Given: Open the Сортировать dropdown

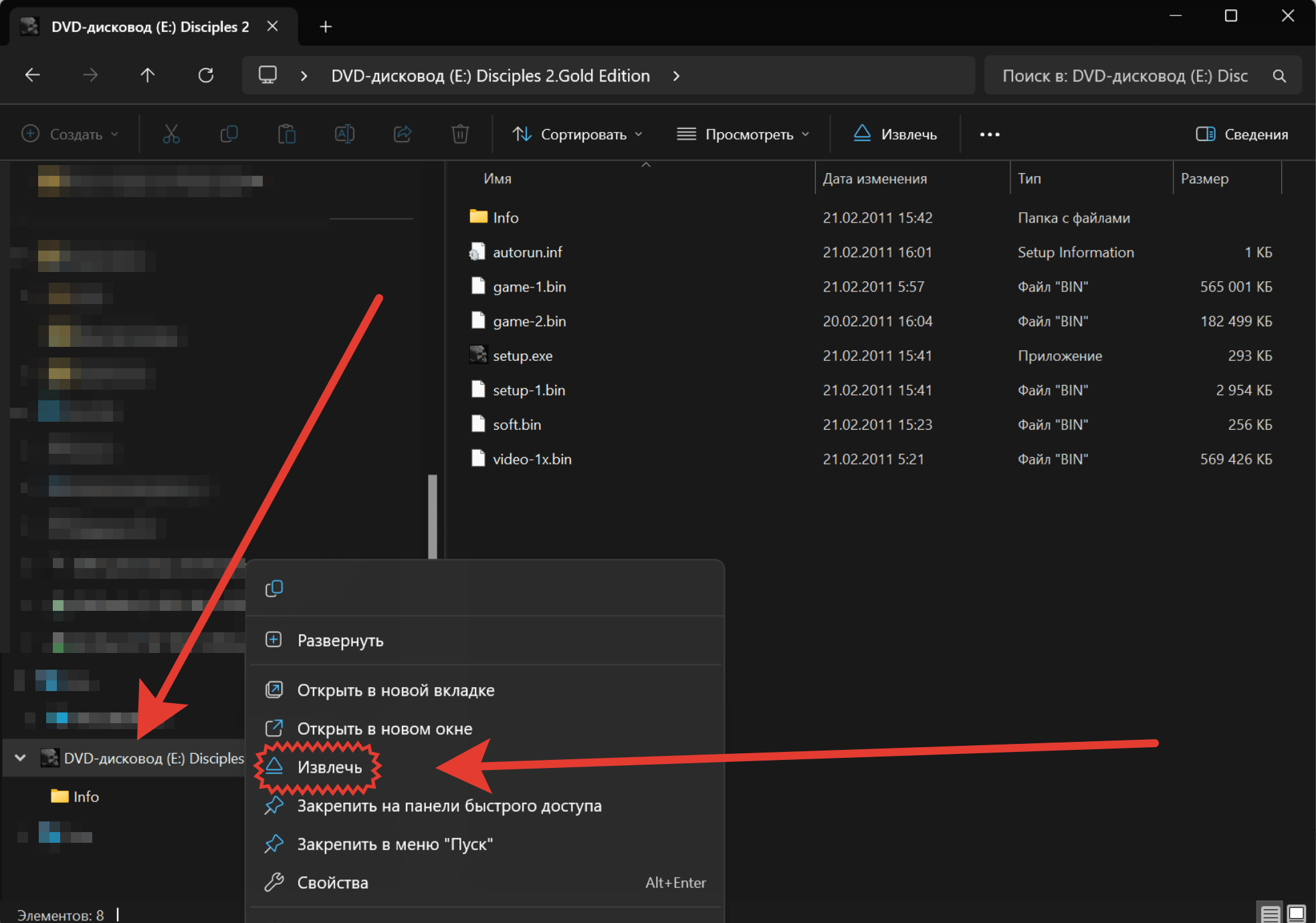Looking at the screenshot, I should point(578,134).
